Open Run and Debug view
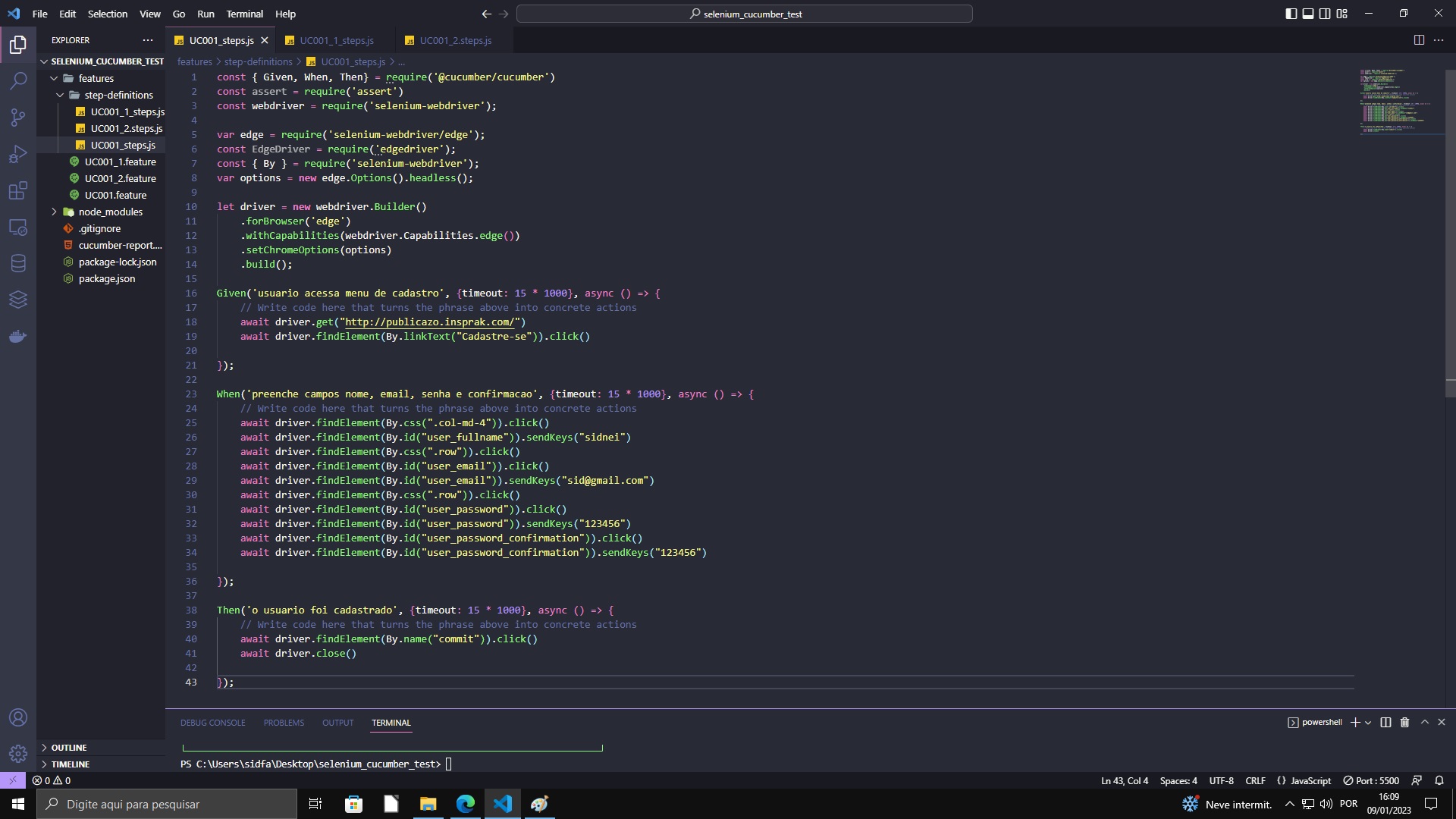1456x819 pixels. [18, 154]
